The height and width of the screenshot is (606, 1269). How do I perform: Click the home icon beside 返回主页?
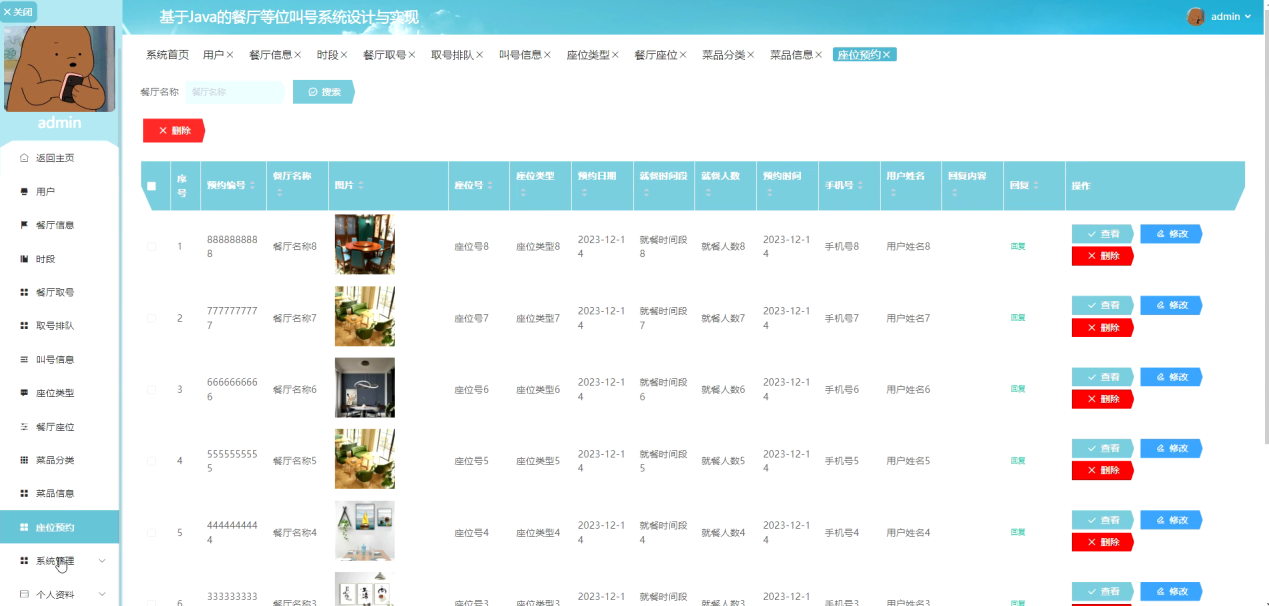coord(24,158)
